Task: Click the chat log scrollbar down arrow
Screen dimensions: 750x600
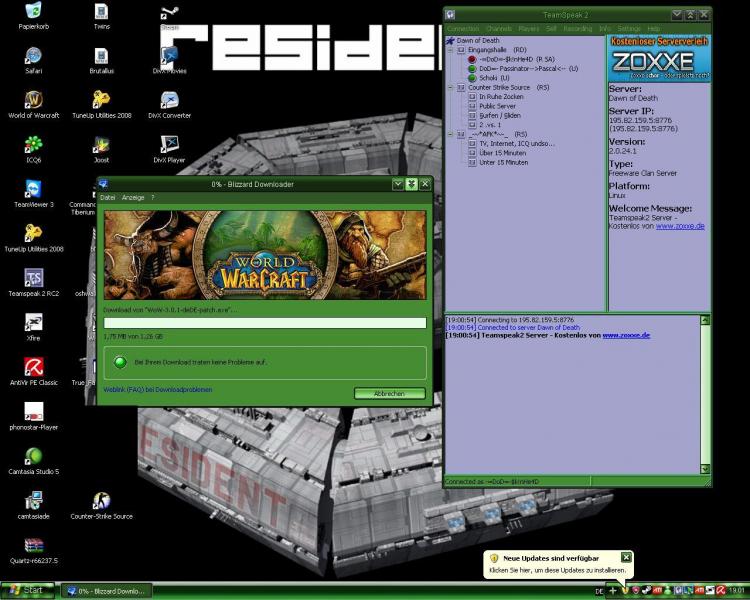Action: pyautogui.click(x=705, y=469)
